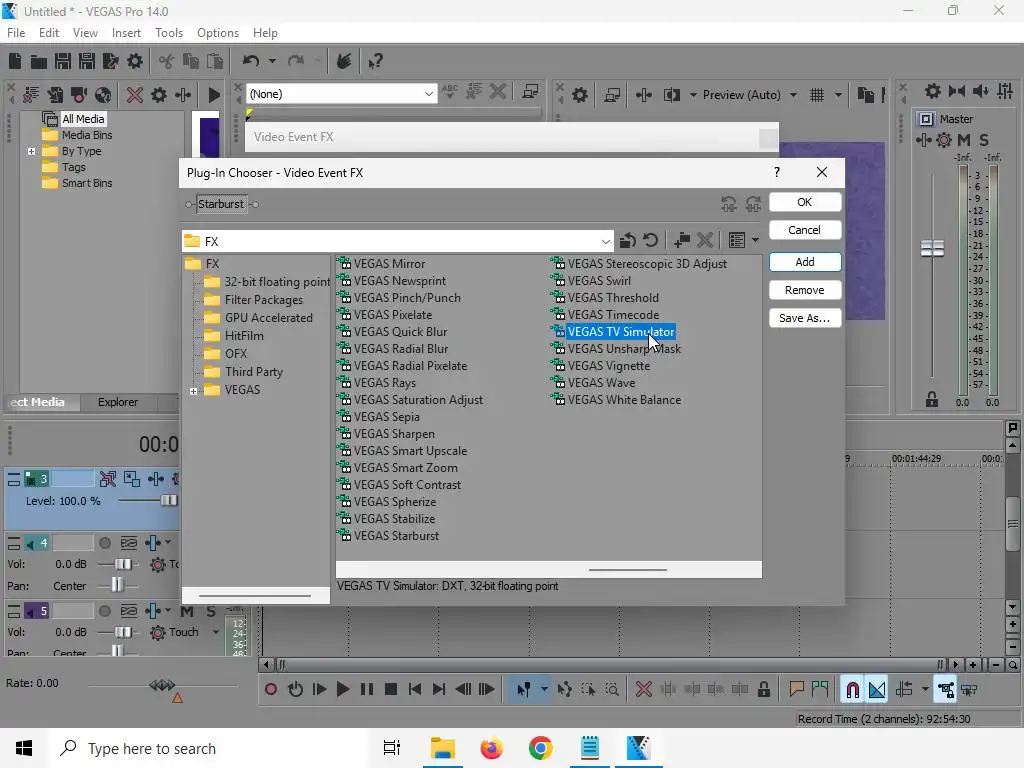
Task: Select the GPU Accelerated folder
Action: click(268, 318)
